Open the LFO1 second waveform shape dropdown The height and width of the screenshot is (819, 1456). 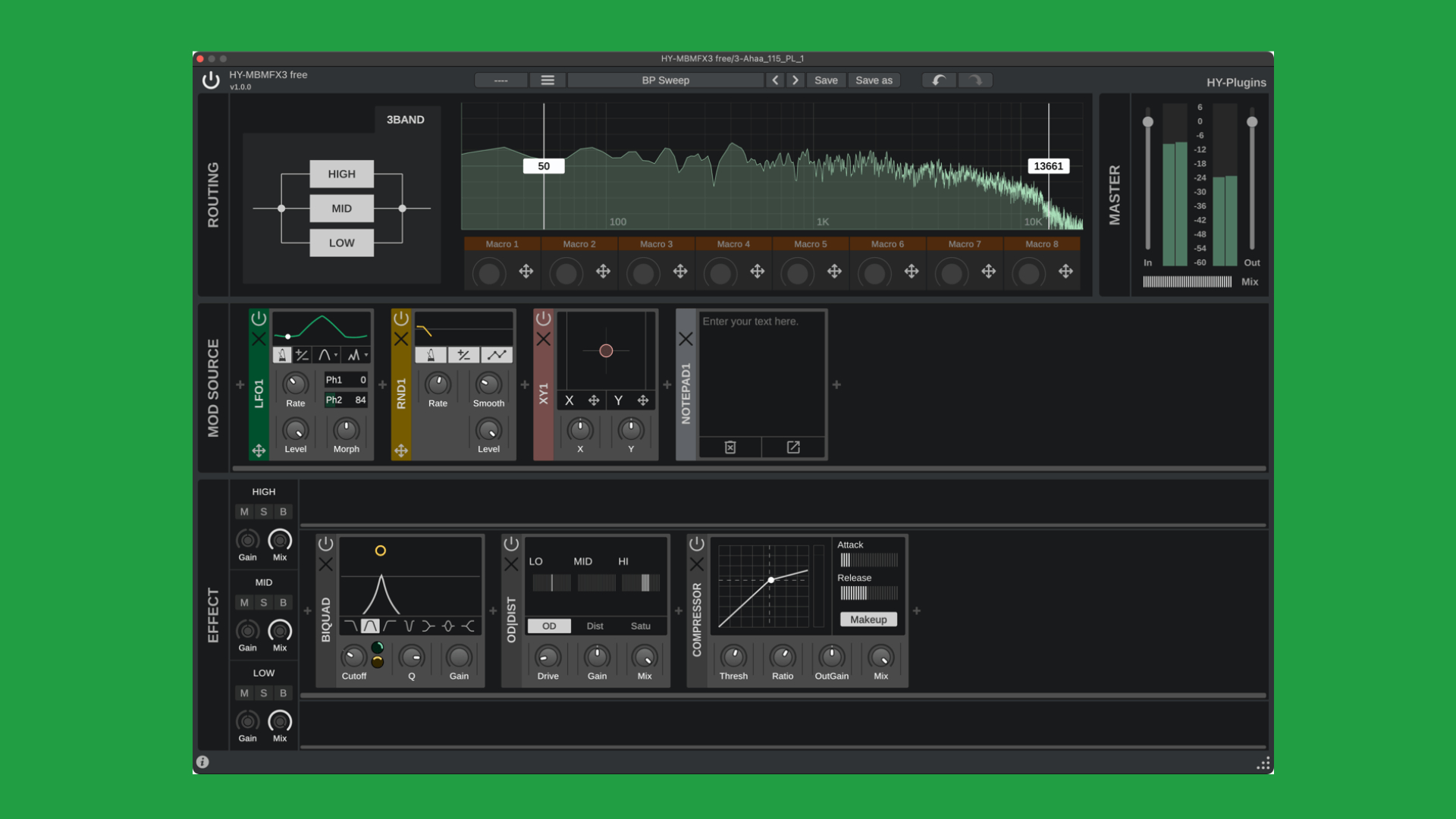(x=357, y=355)
